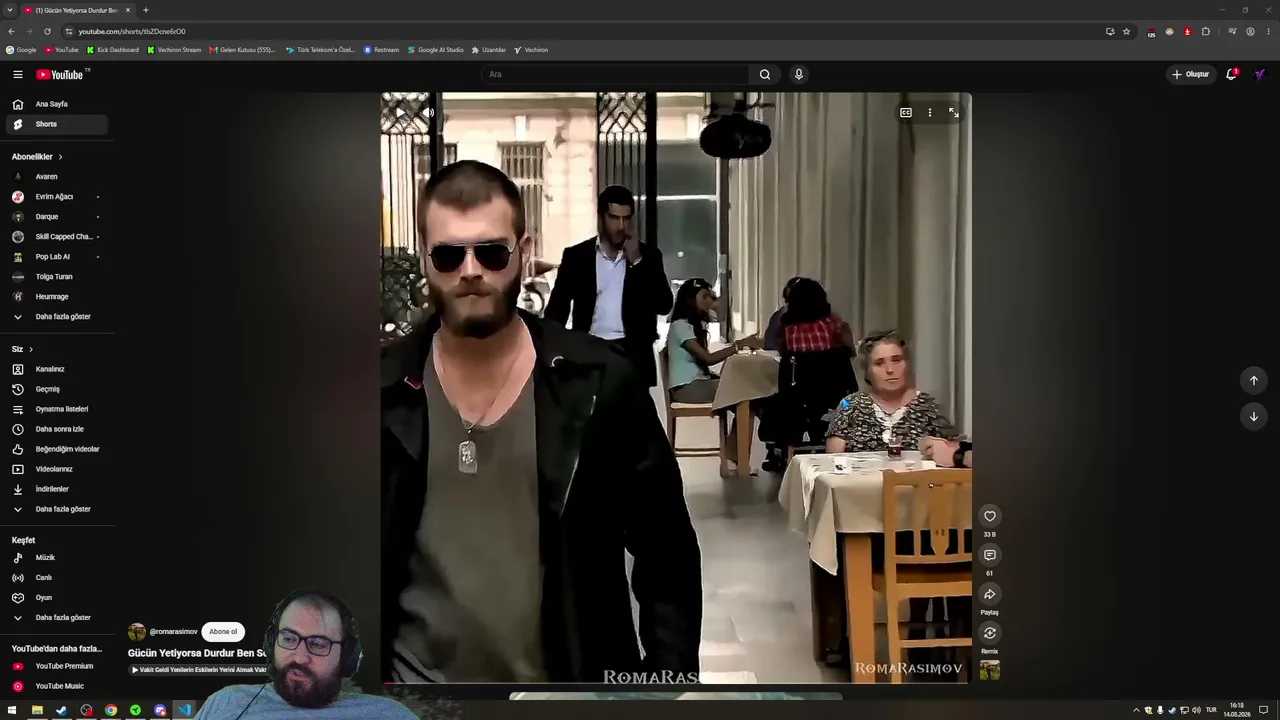
Task: Select Shorts in the sidebar
Action: [56, 124]
